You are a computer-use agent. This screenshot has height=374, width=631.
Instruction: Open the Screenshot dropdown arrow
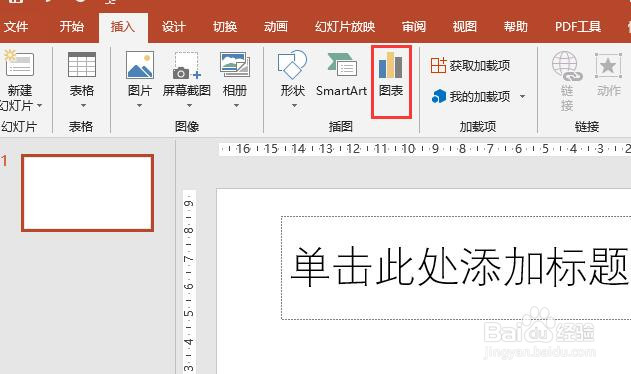pyautogui.click(x=189, y=105)
